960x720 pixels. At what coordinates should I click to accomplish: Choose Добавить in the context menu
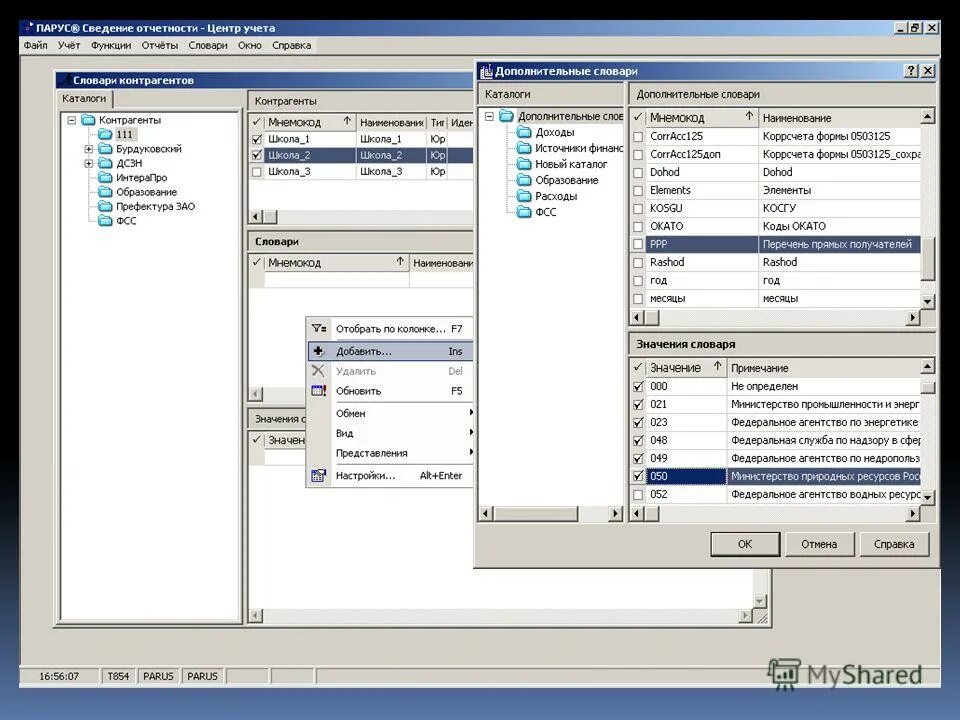[390, 351]
